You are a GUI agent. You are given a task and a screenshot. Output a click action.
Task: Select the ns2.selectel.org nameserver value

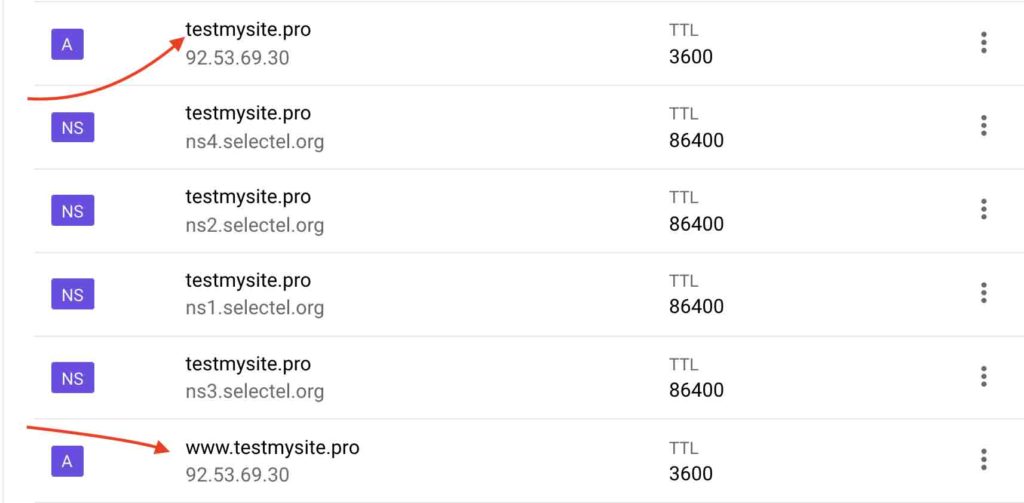(x=255, y=225)
